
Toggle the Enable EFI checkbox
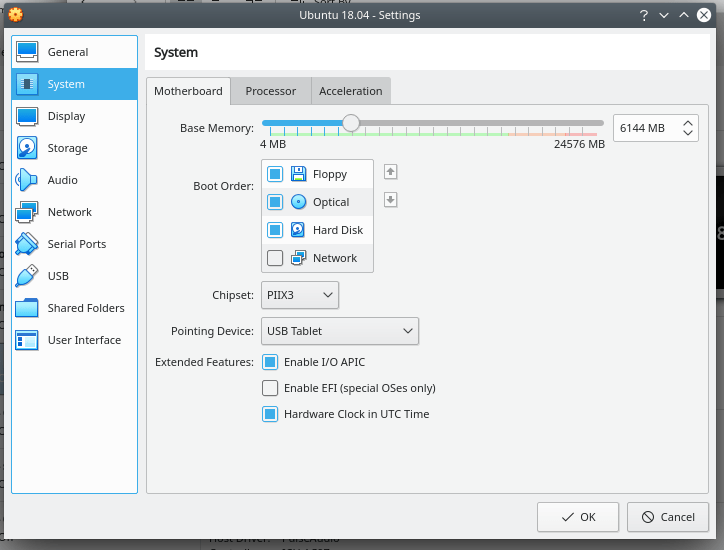click(x=270, y=388)
